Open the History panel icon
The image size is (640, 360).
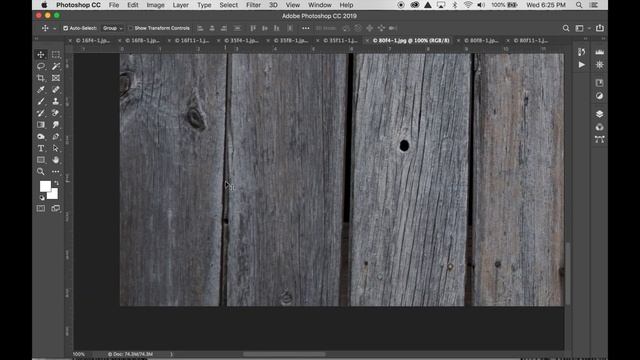pos(582,52)
